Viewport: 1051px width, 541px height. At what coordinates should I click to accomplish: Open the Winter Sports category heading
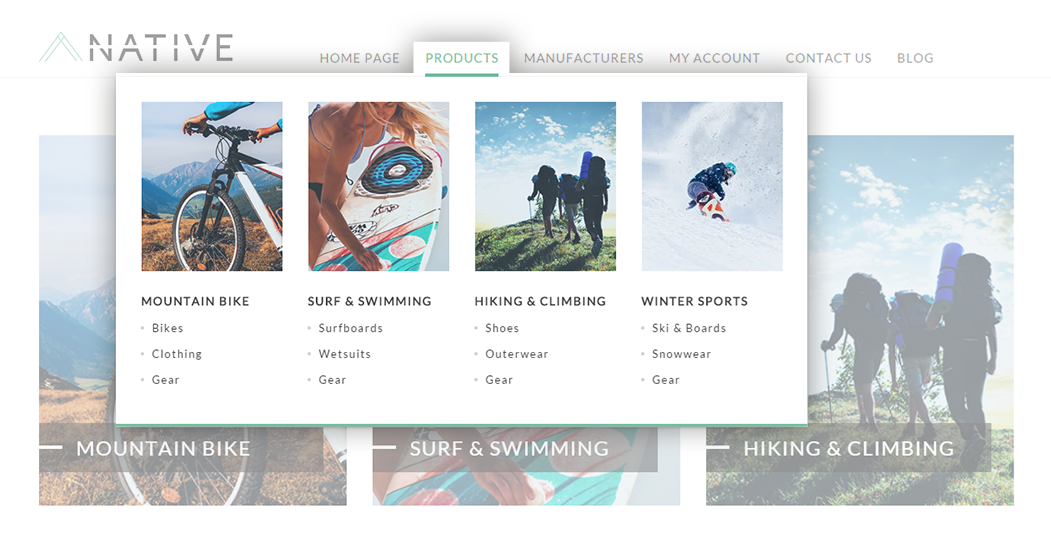click(x=694, y=302)
